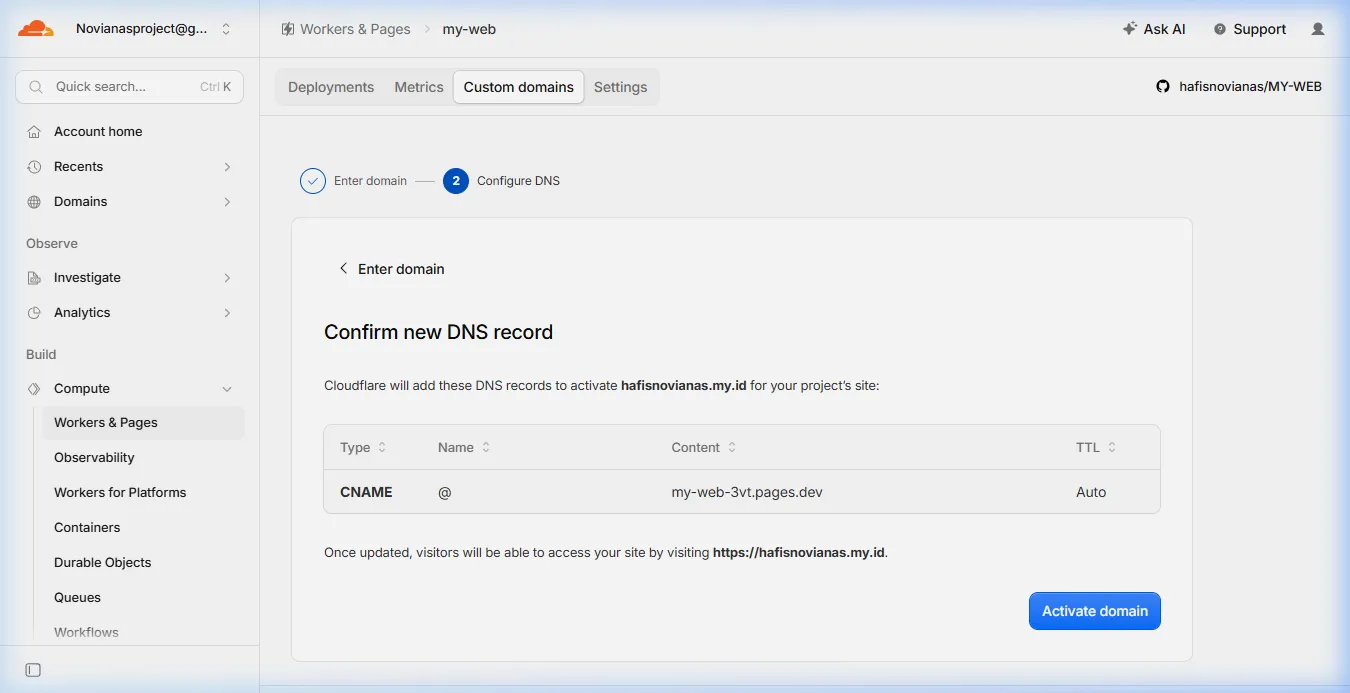The image size is (1350, 693).
Task: Open the user profile icon
Action: [1318, 29]
